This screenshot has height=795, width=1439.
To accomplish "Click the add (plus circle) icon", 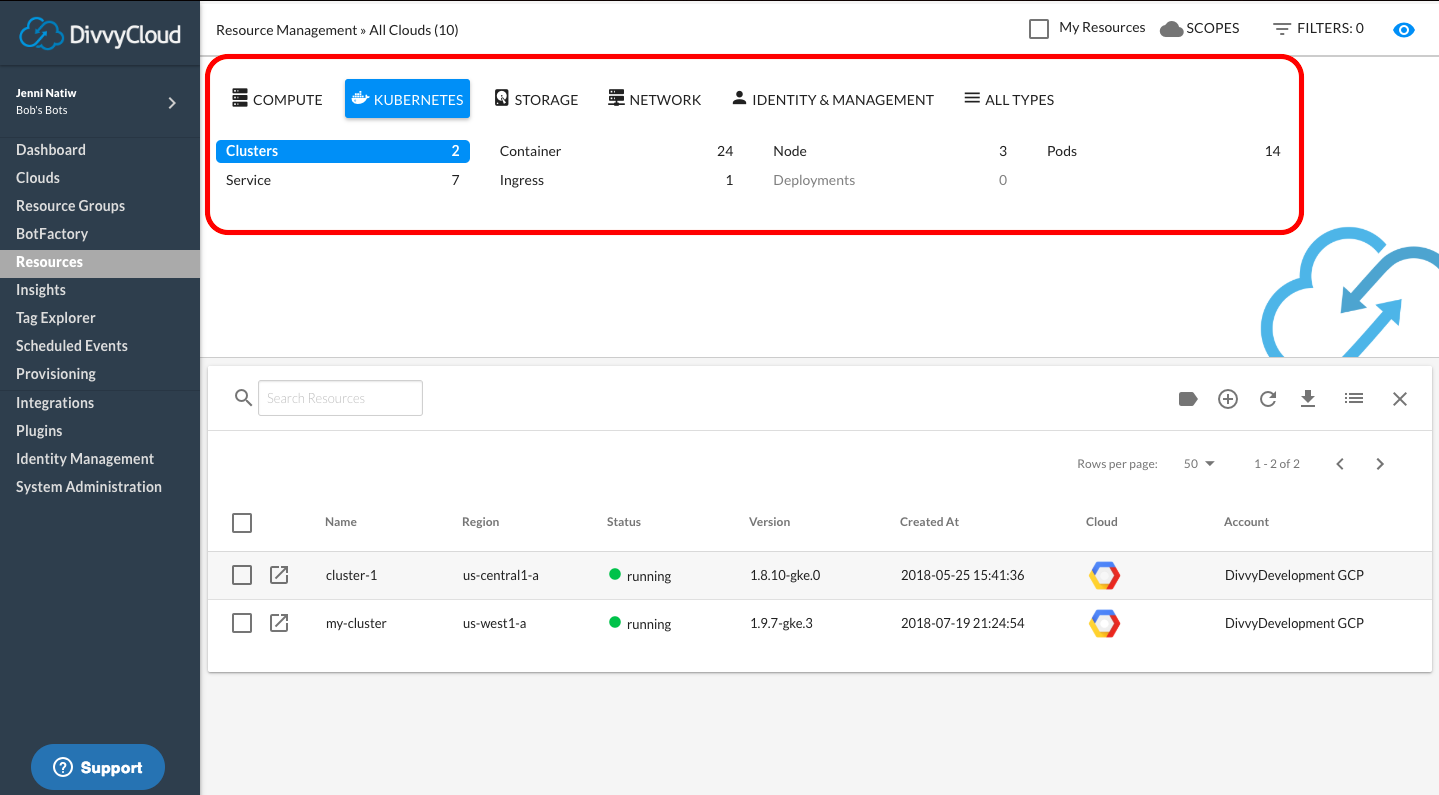I will click(1228, 399).
